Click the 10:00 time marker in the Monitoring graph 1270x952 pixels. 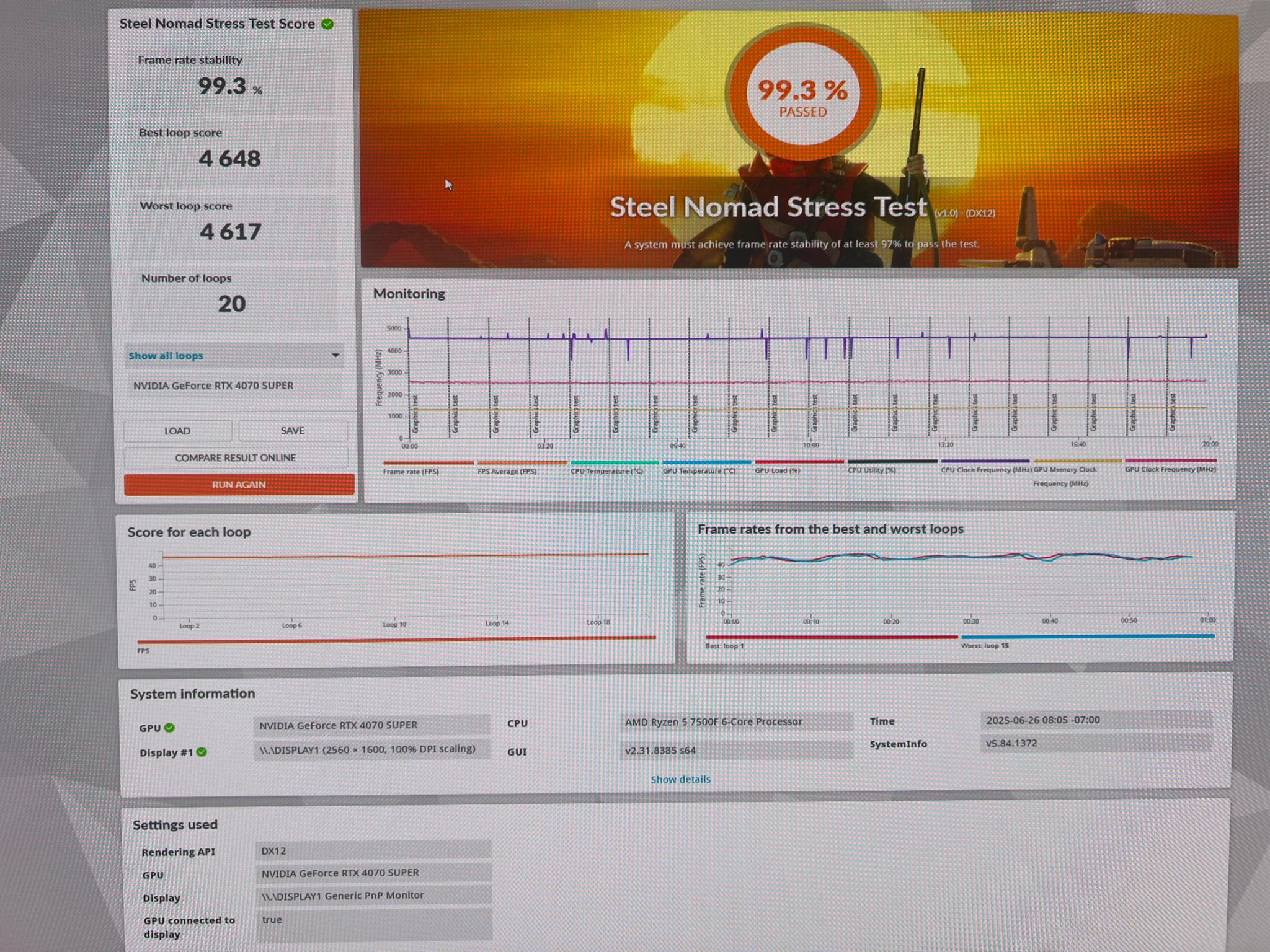[810, 445]
